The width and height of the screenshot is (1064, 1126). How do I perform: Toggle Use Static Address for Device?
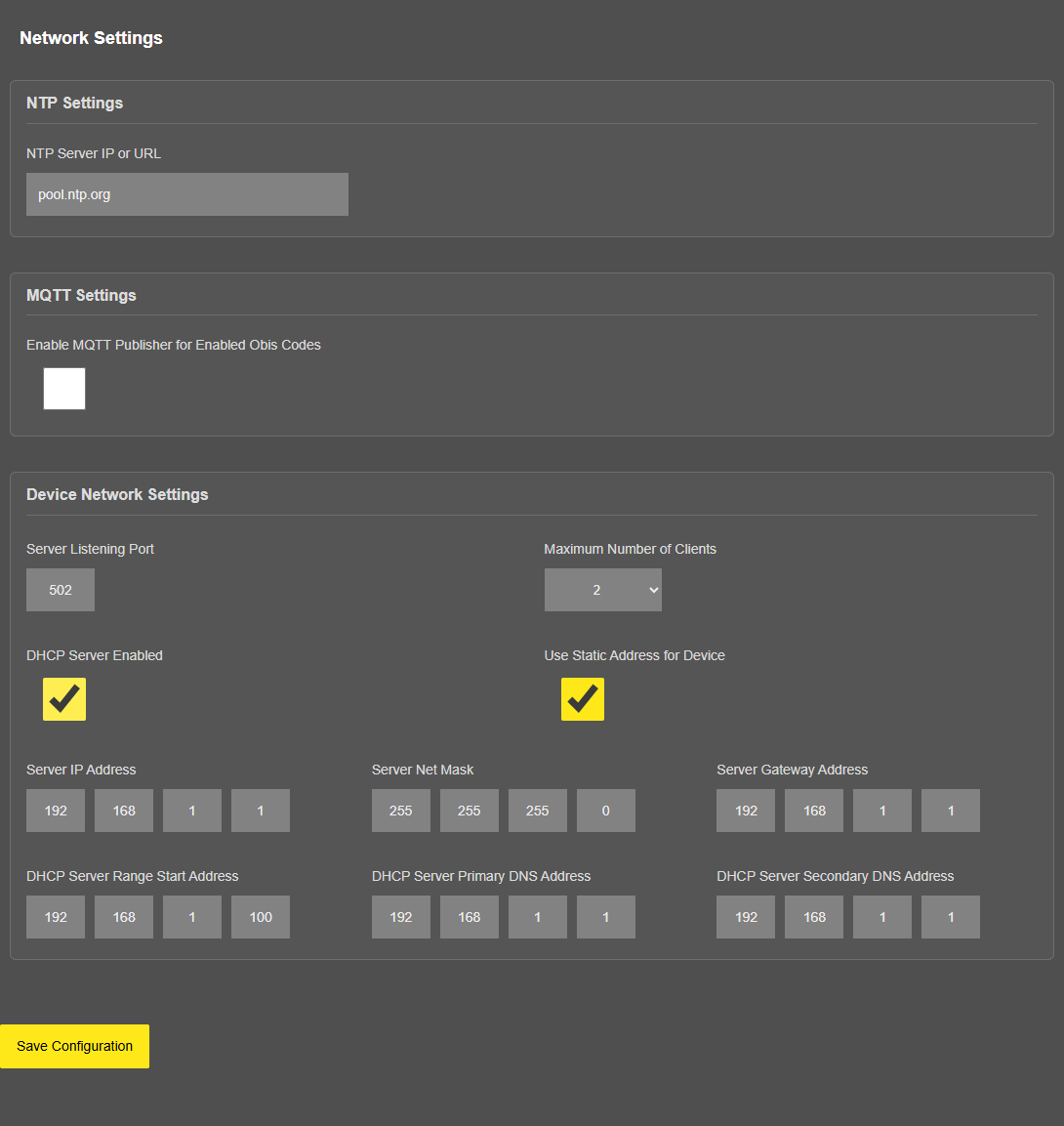[x=582, y=698]
